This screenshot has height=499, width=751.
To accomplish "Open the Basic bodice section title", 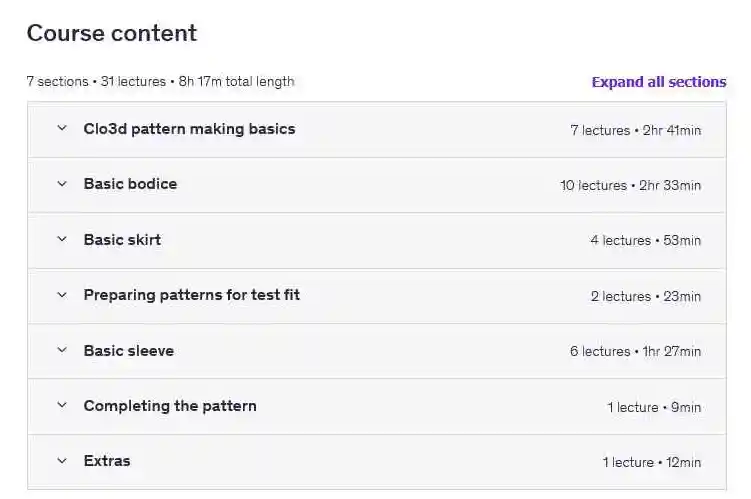I will point(130,184).
